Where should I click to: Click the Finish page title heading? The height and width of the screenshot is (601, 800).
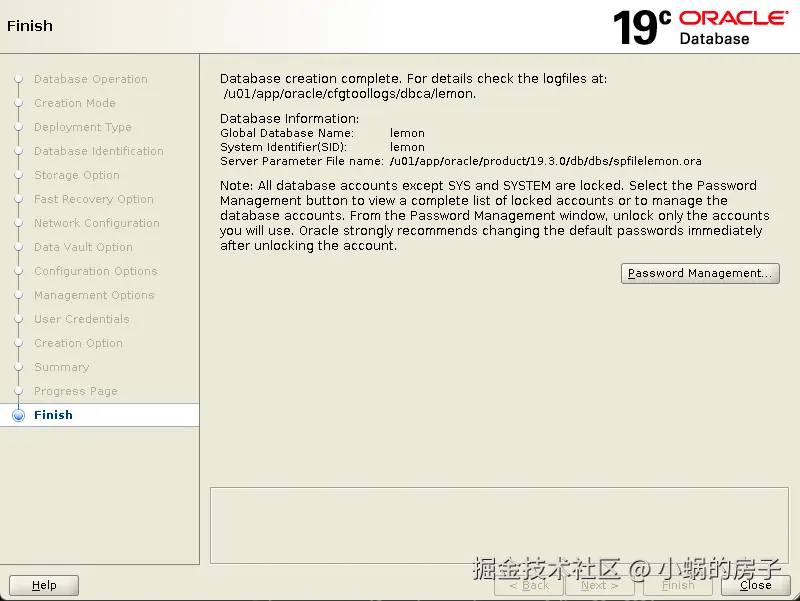[x=30, y=26]
